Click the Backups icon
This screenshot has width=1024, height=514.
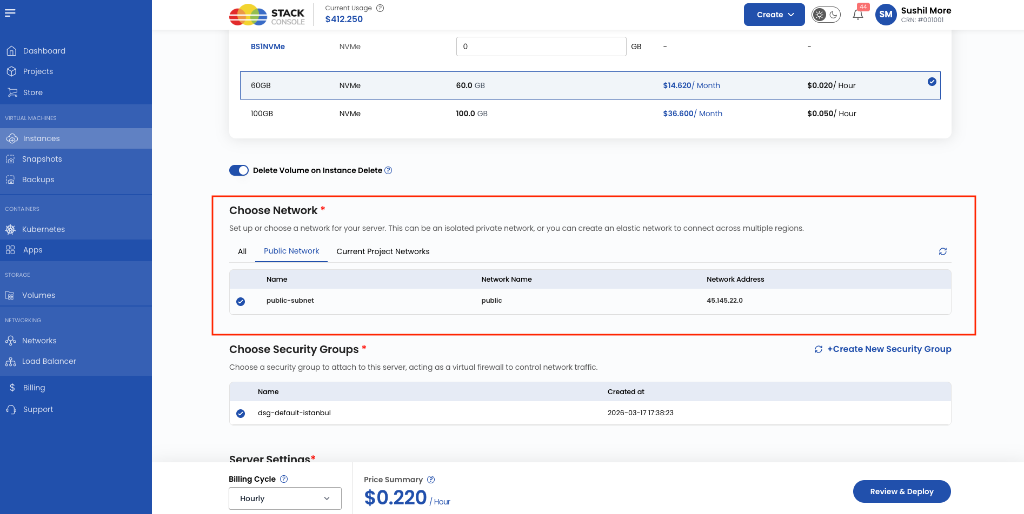click(10, 179)
